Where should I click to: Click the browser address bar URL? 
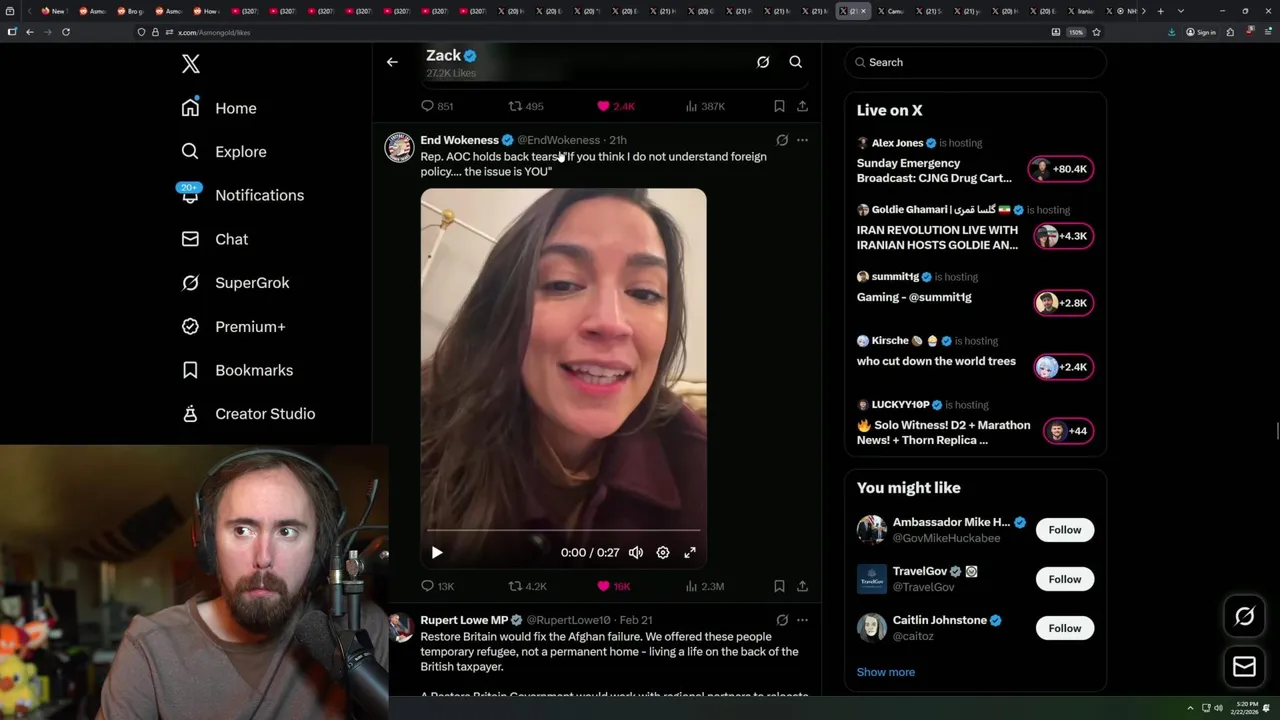(x=214, y=32)
